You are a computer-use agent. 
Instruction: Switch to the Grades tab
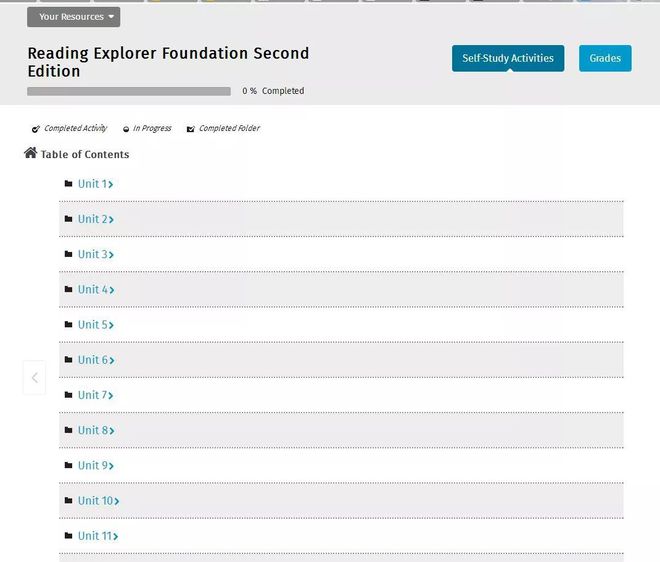point(605,58)
